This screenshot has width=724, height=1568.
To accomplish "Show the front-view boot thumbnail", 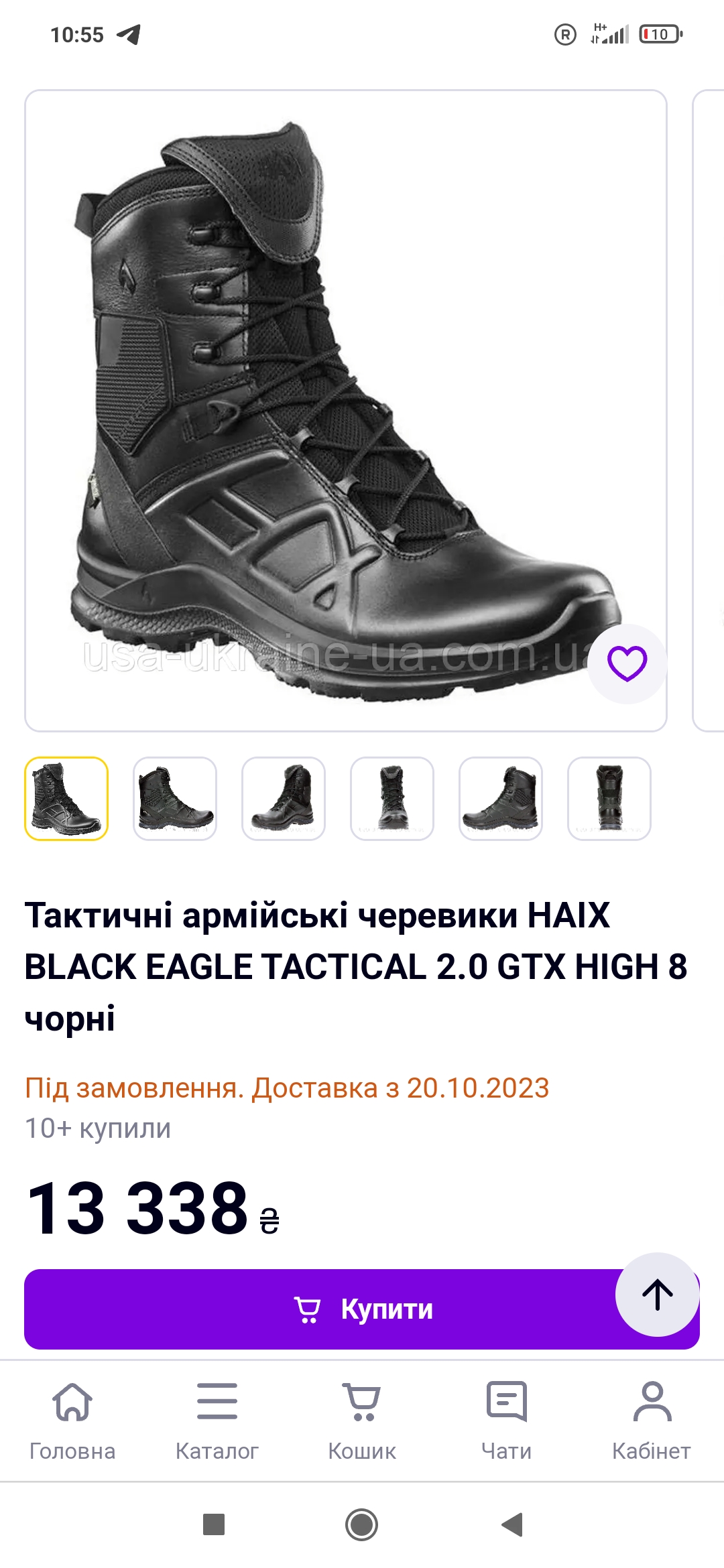I will (x=392, y=799).
